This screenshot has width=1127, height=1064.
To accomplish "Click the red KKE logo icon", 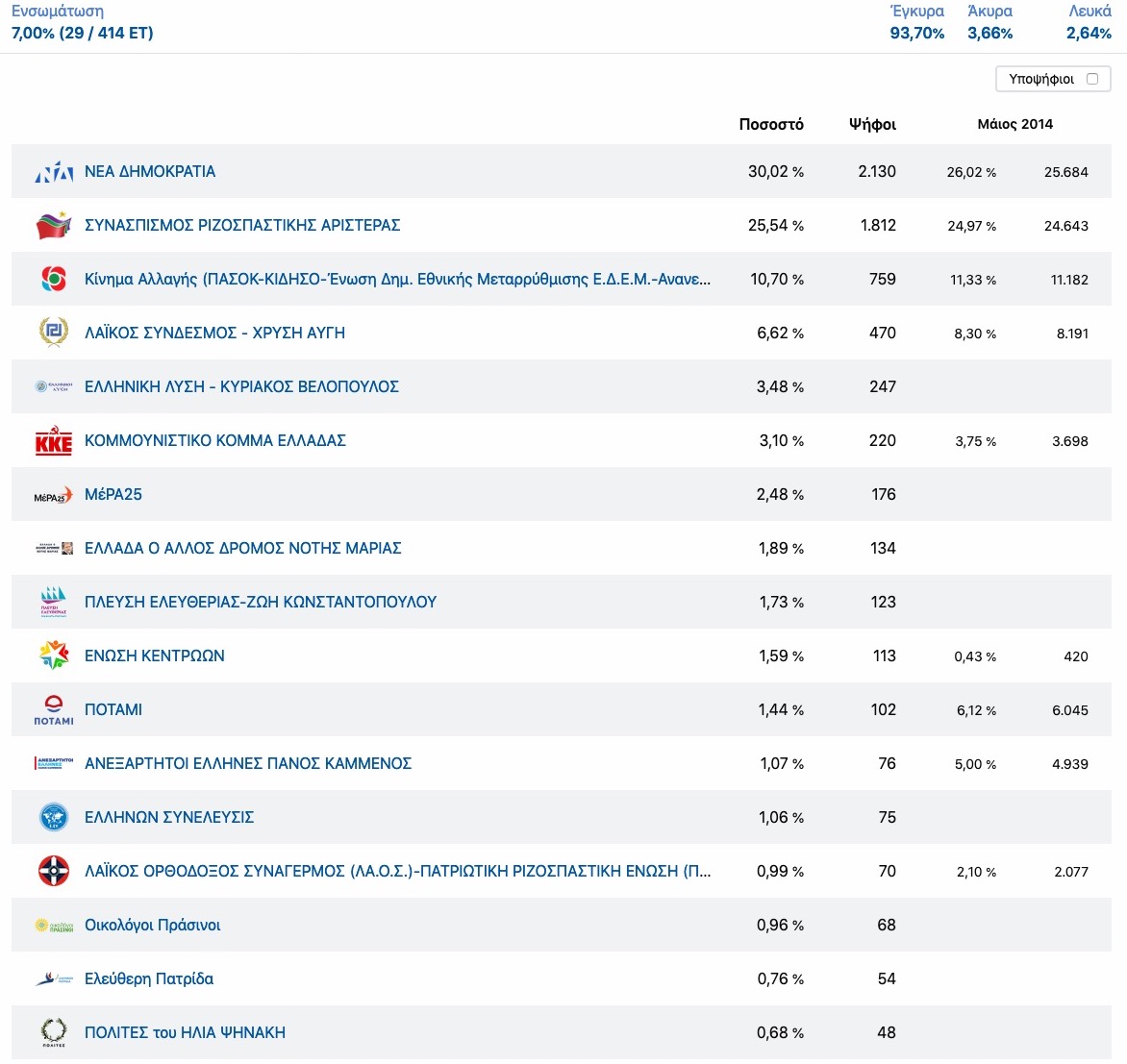I will coord(54,440).
